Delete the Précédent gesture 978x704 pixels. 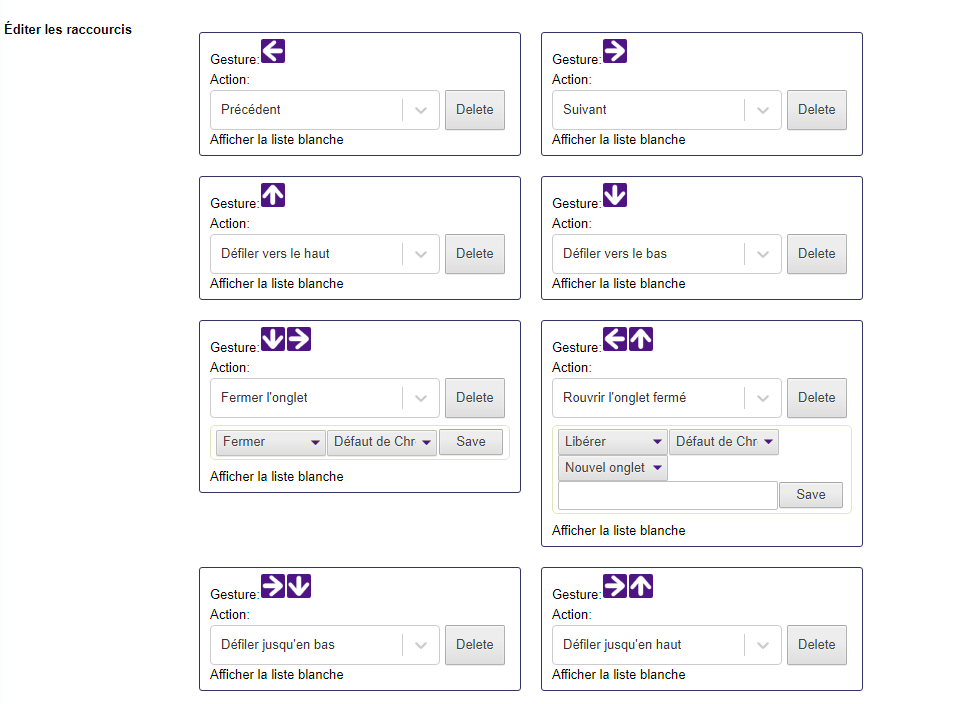click(x=475, y=110)
